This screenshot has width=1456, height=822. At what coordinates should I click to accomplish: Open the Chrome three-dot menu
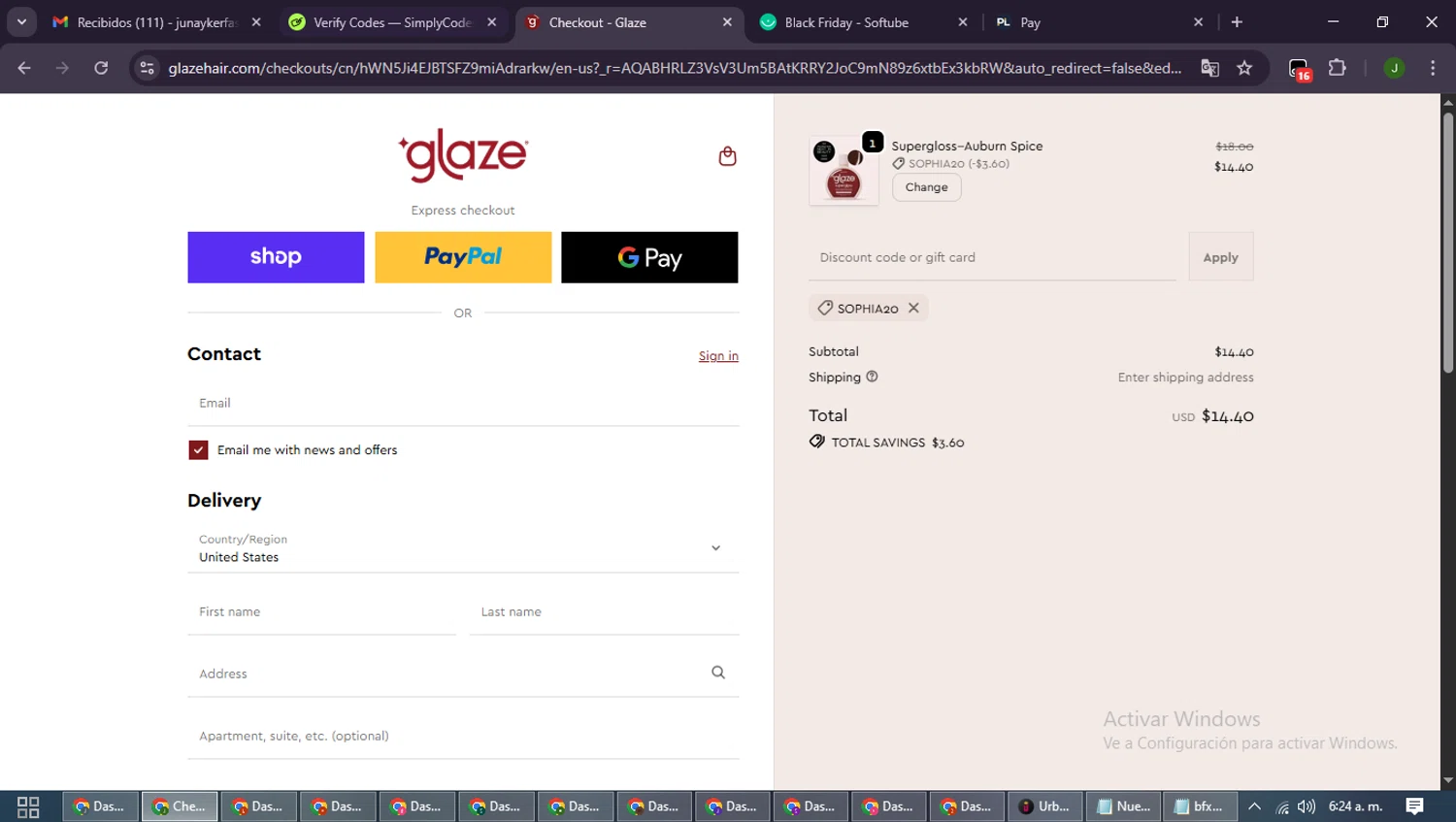click(x=1433, y=68)
